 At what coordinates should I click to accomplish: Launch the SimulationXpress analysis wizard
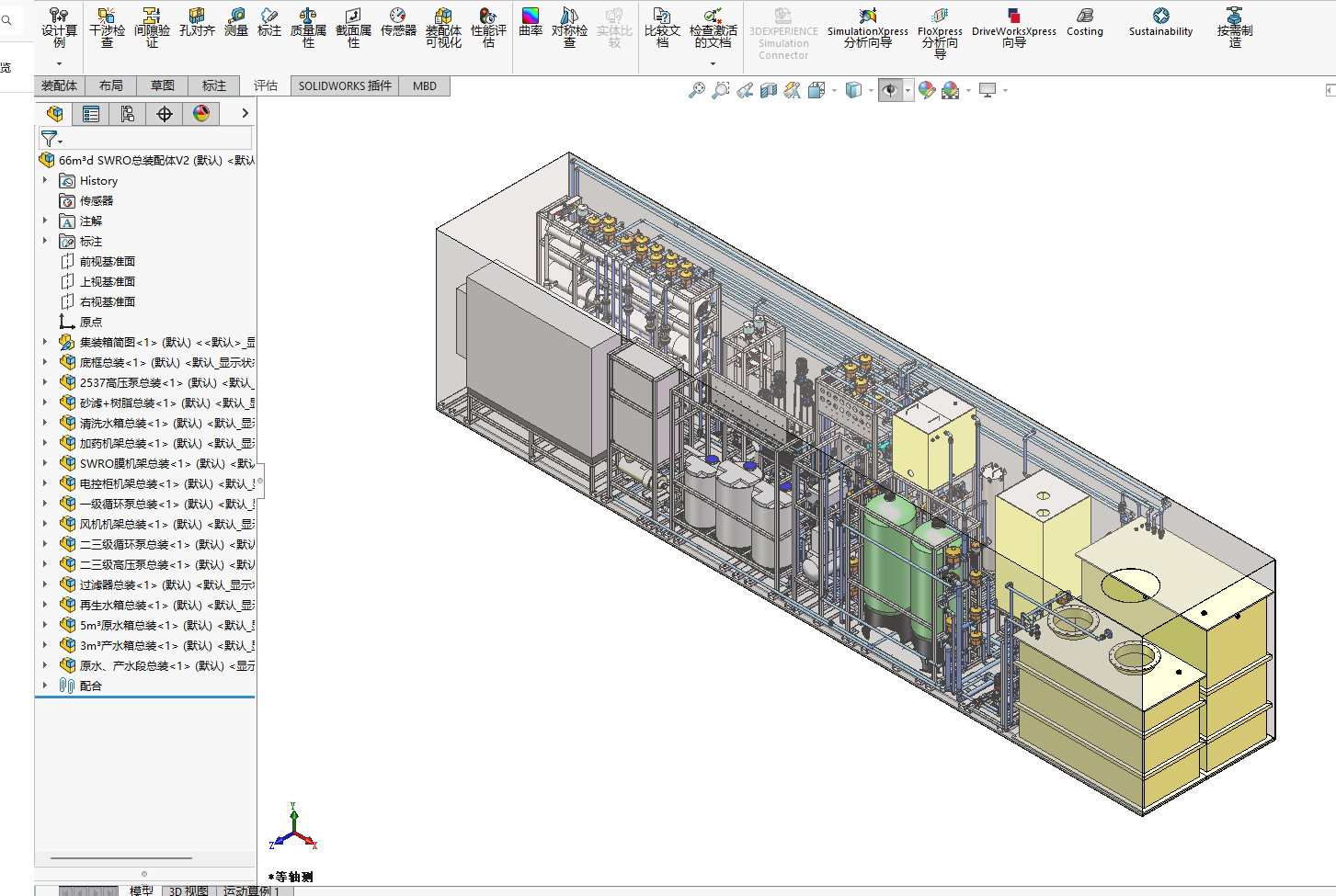point(867,28)
